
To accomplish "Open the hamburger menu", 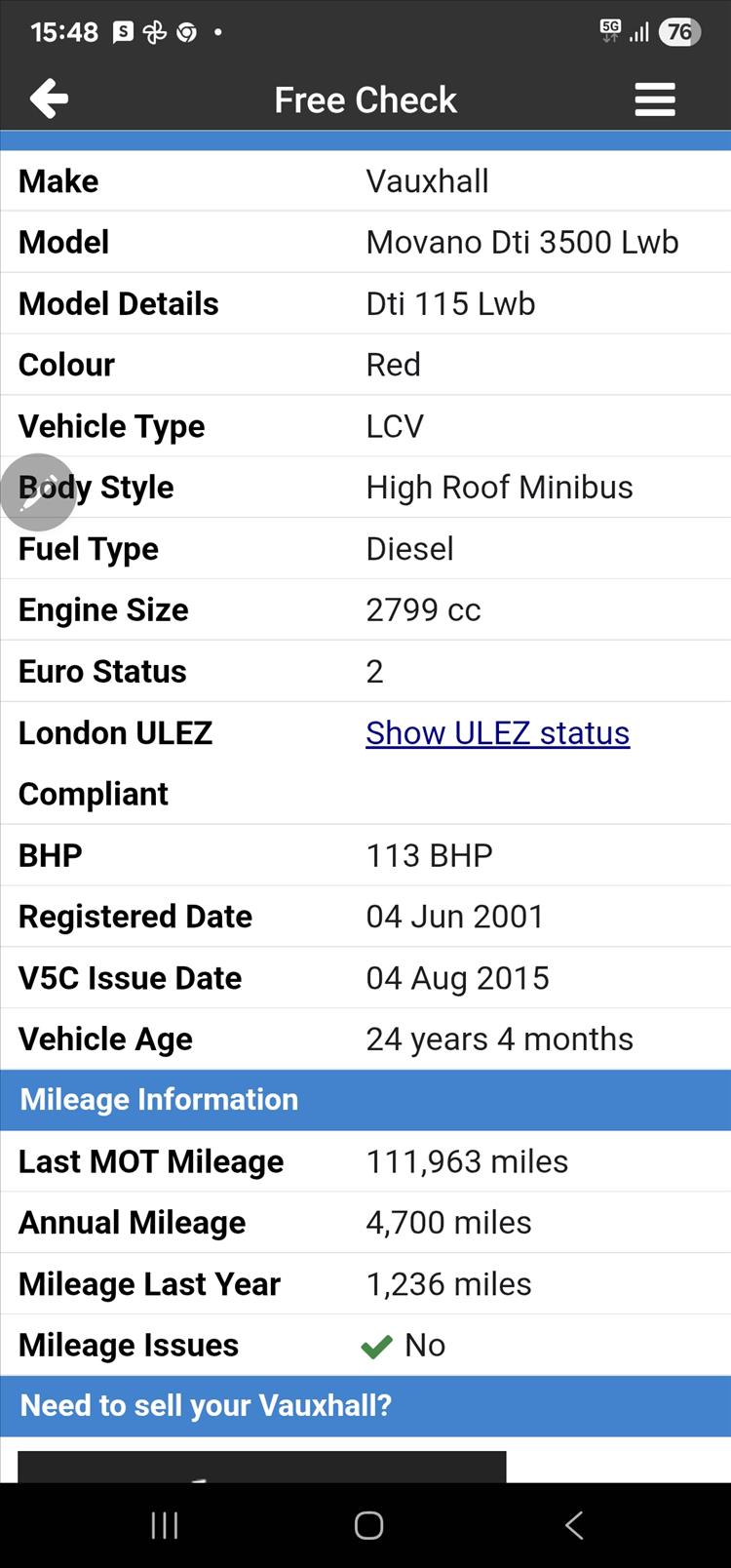I will [x=655, y=98].
